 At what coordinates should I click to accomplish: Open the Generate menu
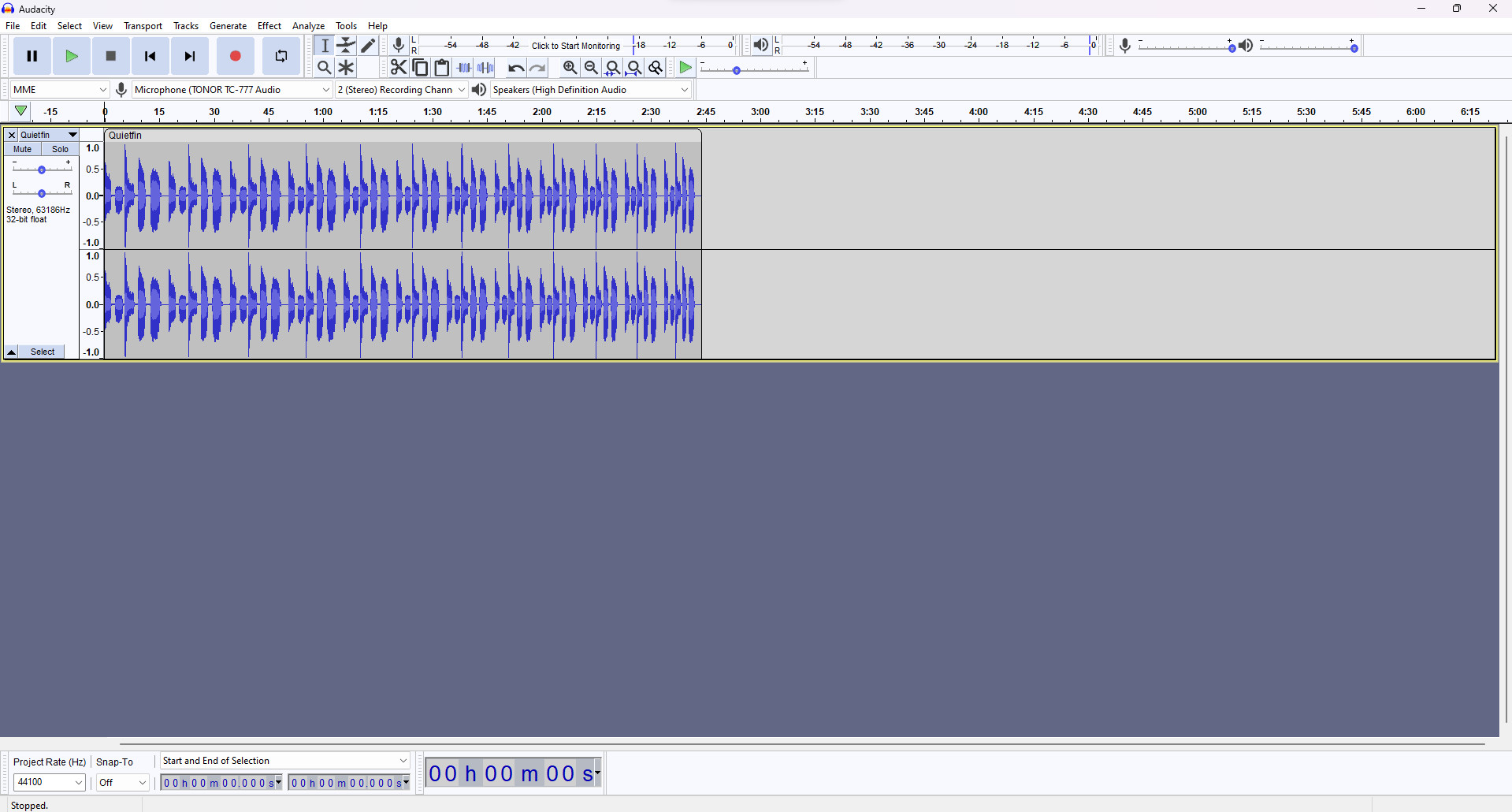228,26
